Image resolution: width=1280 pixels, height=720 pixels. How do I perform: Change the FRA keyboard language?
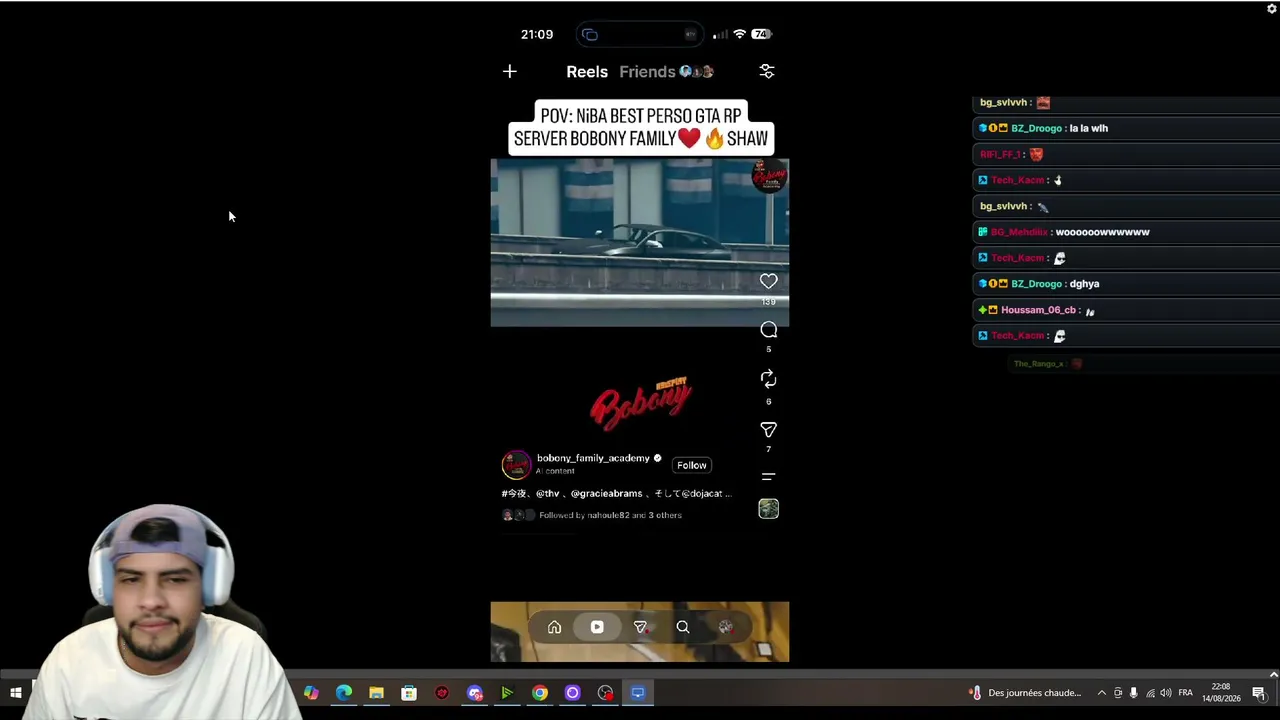[1186, 693]
